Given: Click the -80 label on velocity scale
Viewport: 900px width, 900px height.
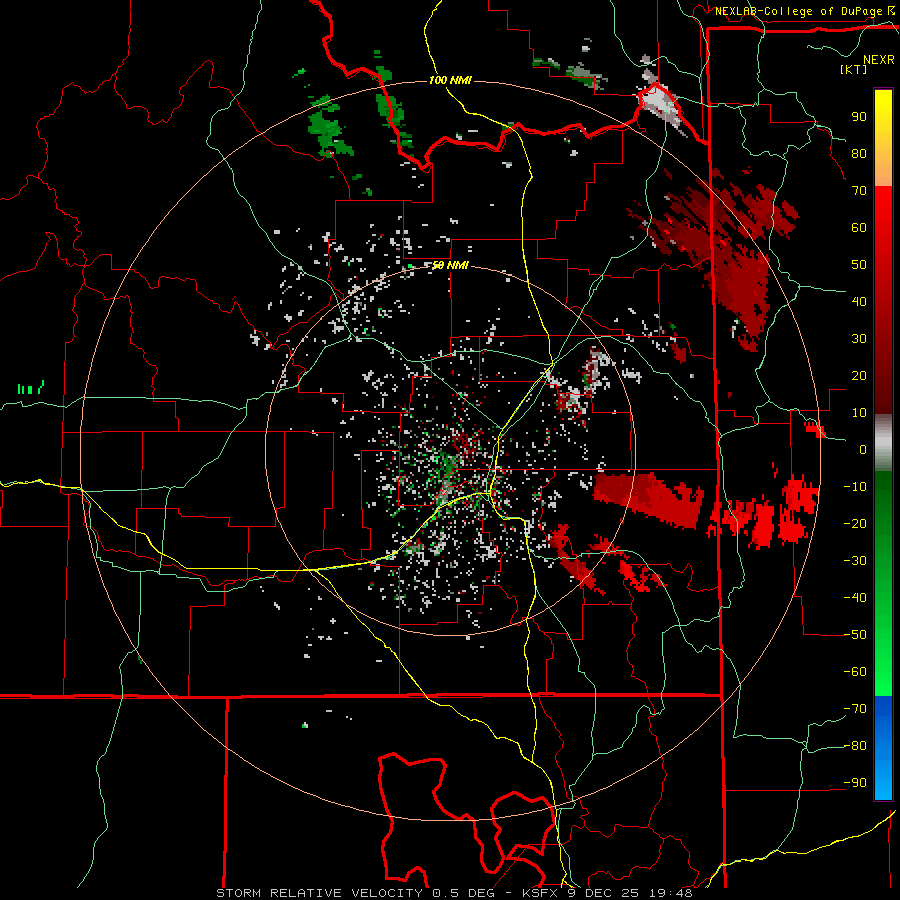Looking at the screenshot, I should coord(855,746).
